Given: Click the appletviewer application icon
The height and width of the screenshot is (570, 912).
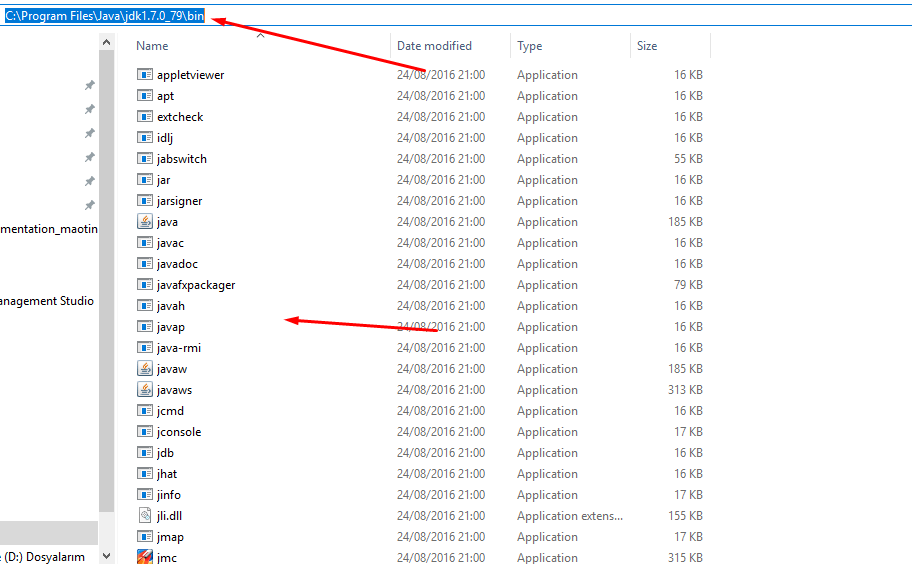Looking at the screenshot, I should tap(145, 74).
